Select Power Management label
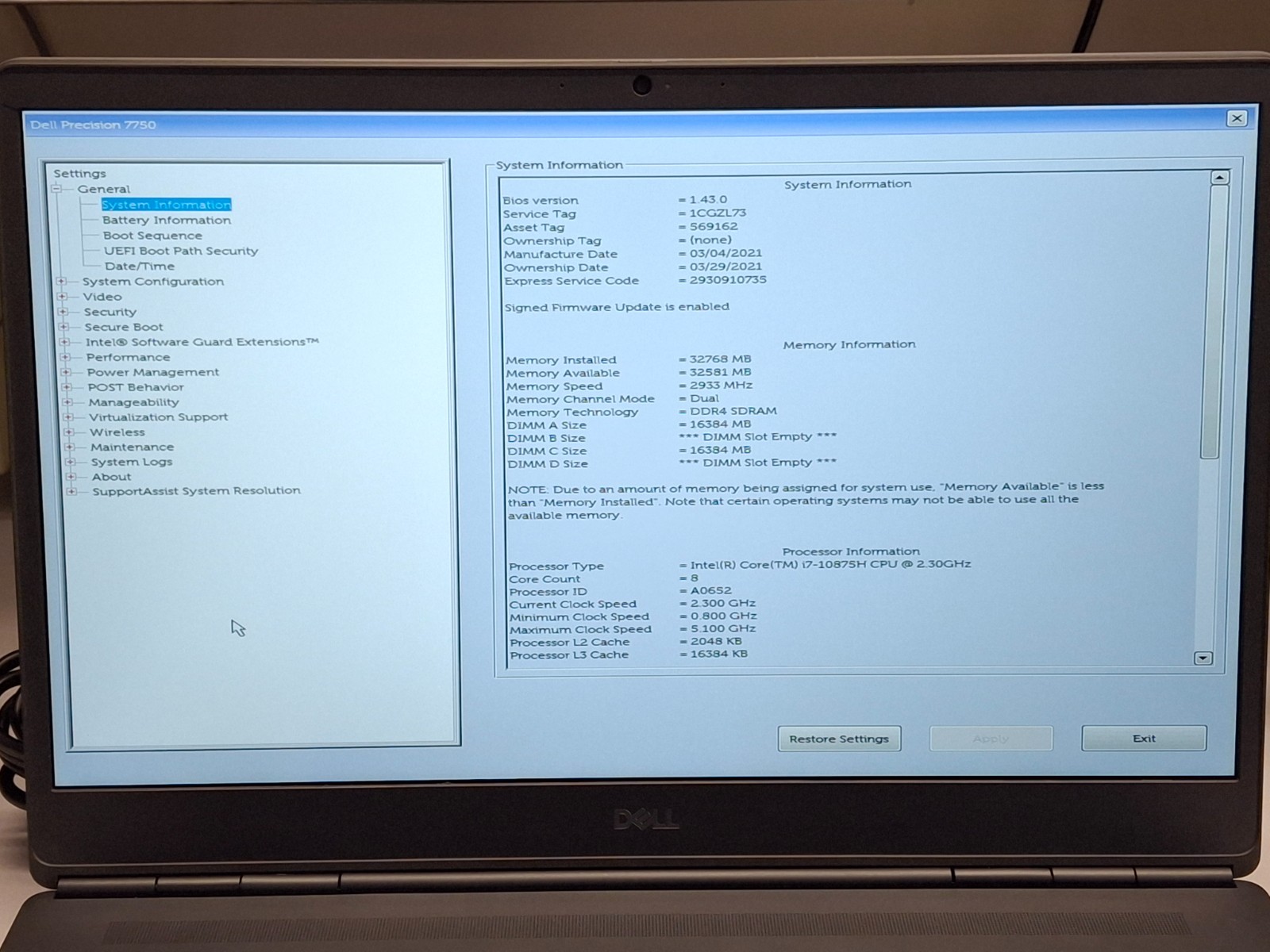 point(153,372)
